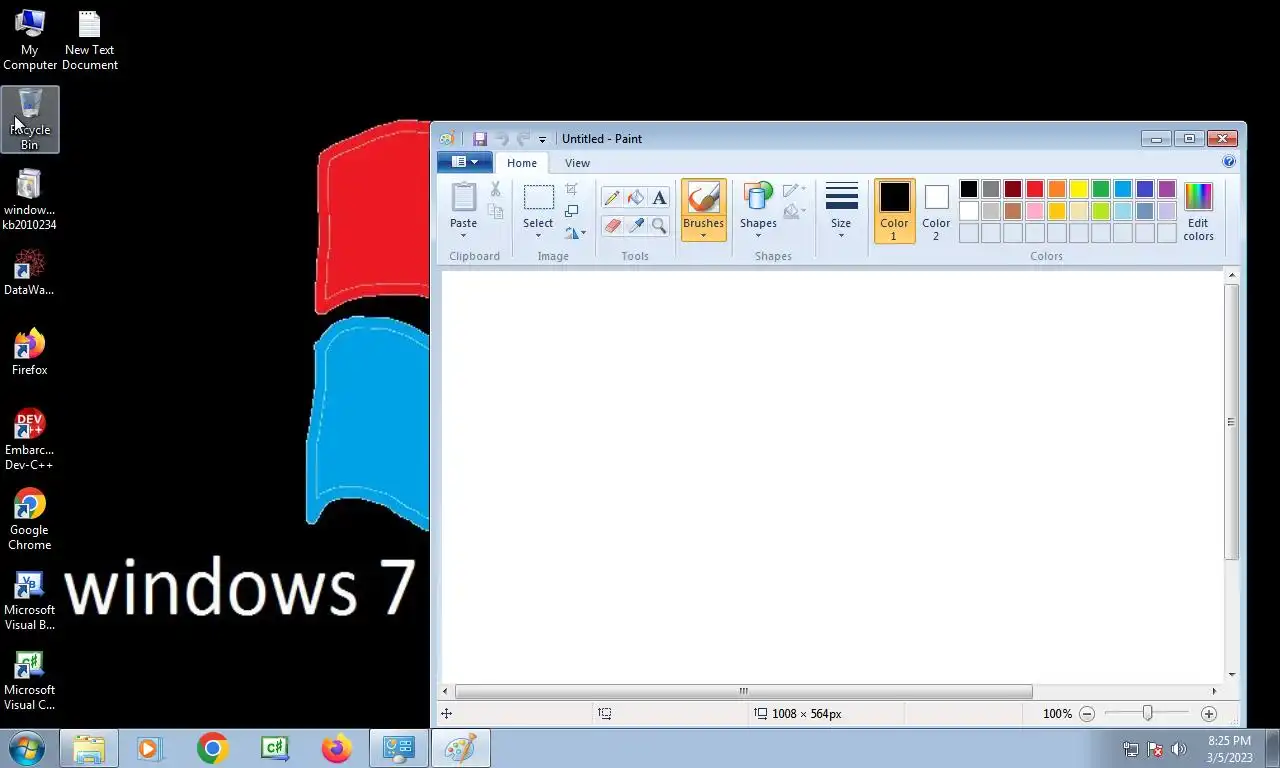Click the rectangular Select tool icon

tap(538, 197)
